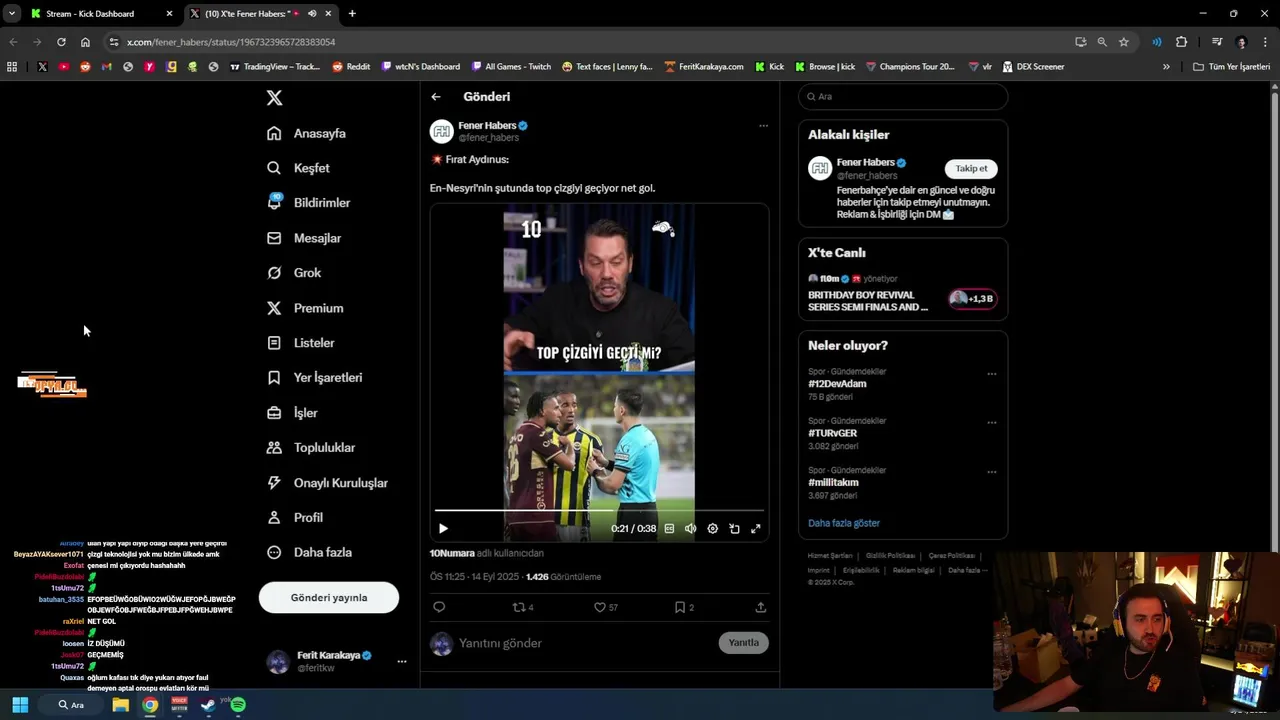The height and width of the screenshot is (720, 1280).
Task: Enter video fullscreen mode
Action: [756, 528]
